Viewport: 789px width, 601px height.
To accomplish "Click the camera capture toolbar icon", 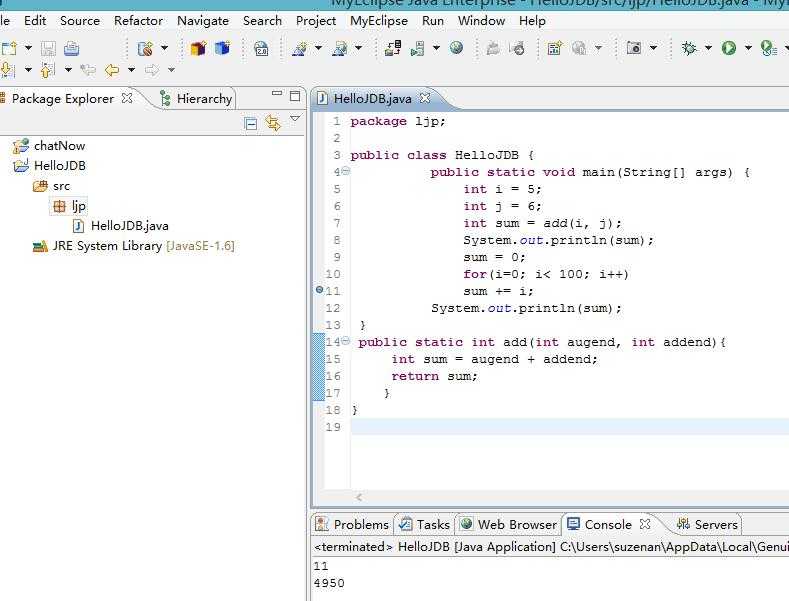I will (634, 48).
